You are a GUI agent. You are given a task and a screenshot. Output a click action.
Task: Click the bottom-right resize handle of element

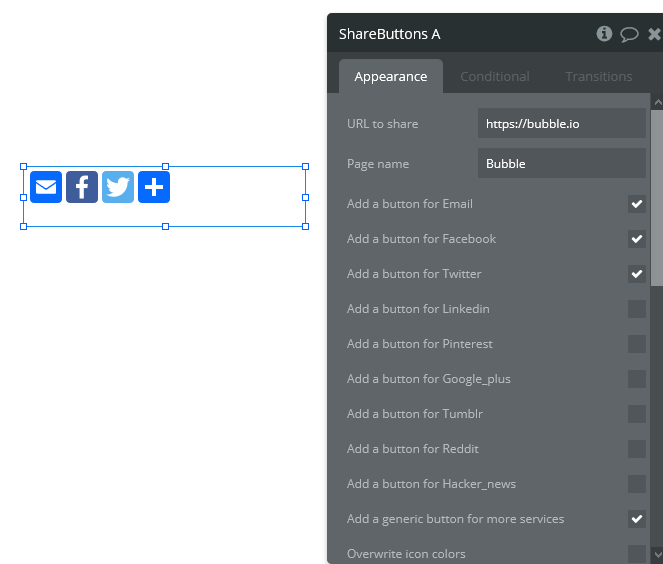tap(305, 227)
